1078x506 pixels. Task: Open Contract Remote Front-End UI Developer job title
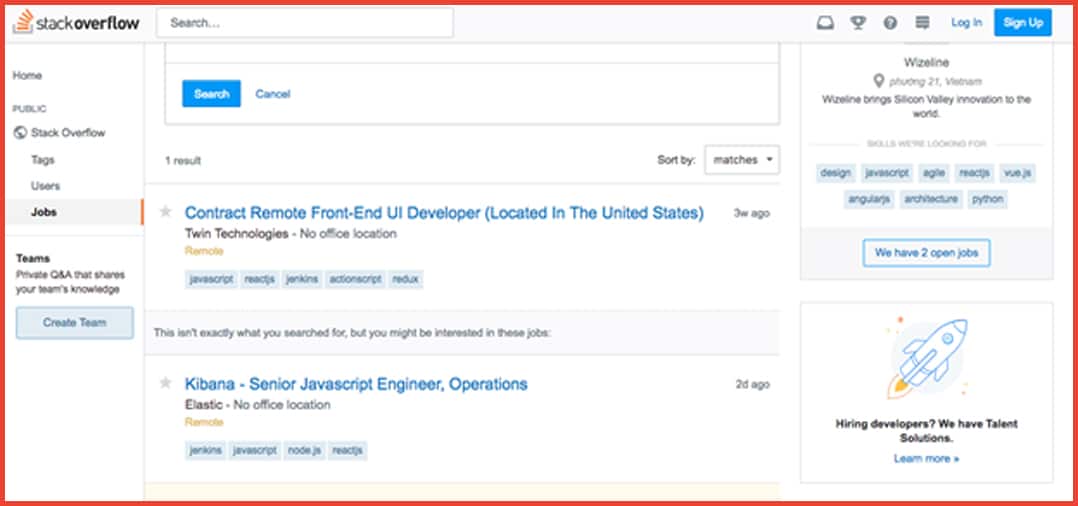444,213
